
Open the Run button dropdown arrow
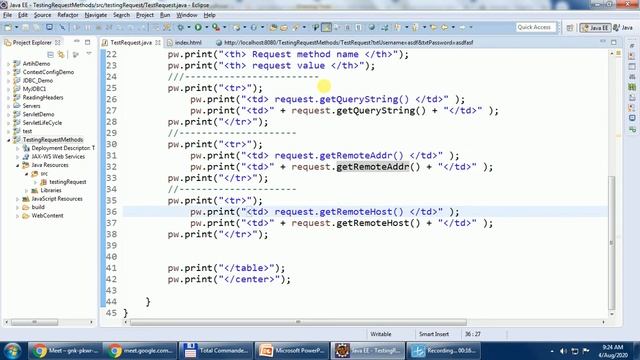tap(206, 27)
